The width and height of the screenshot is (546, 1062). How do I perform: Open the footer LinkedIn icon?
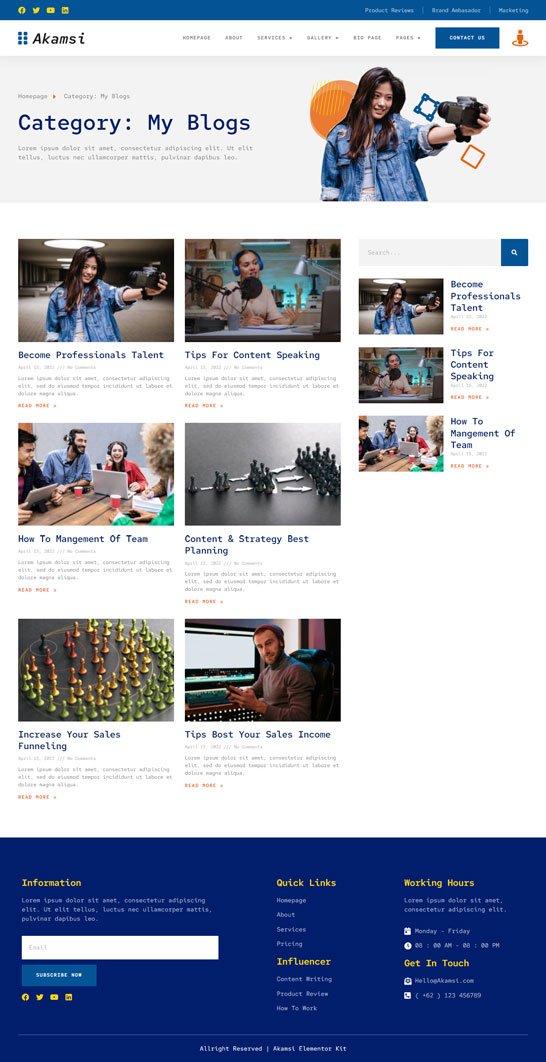click(68, 997)
